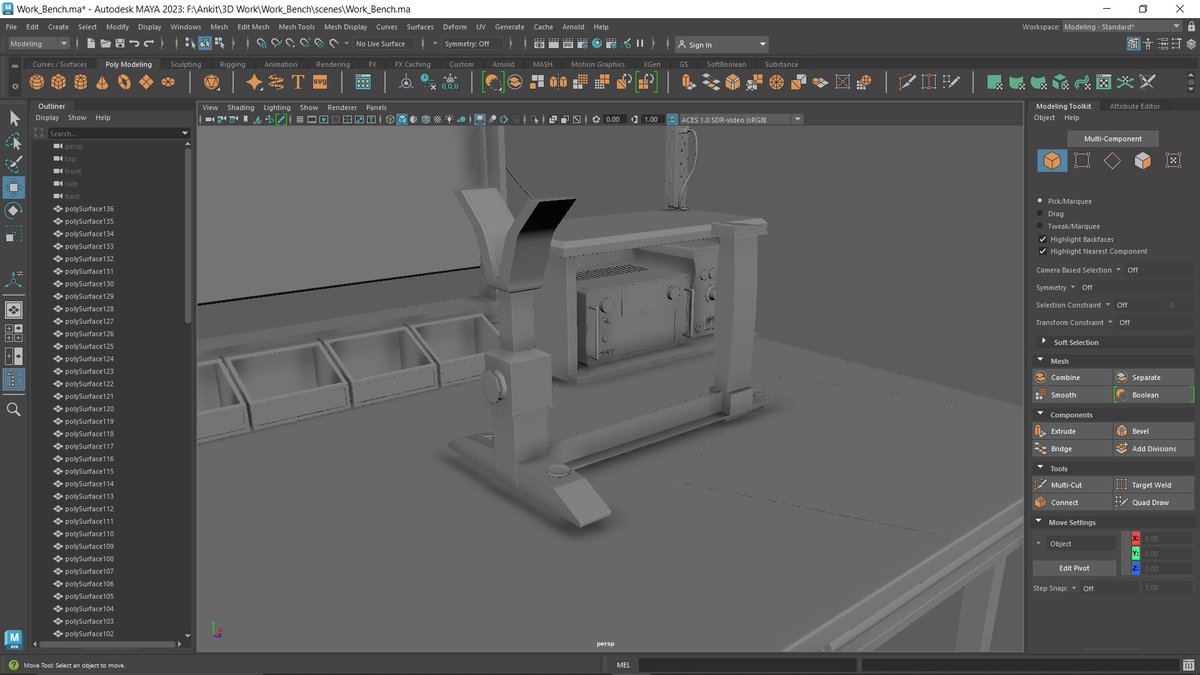Click the MEL command line input
Viewport: 1200px width, 675px height.
746,664
